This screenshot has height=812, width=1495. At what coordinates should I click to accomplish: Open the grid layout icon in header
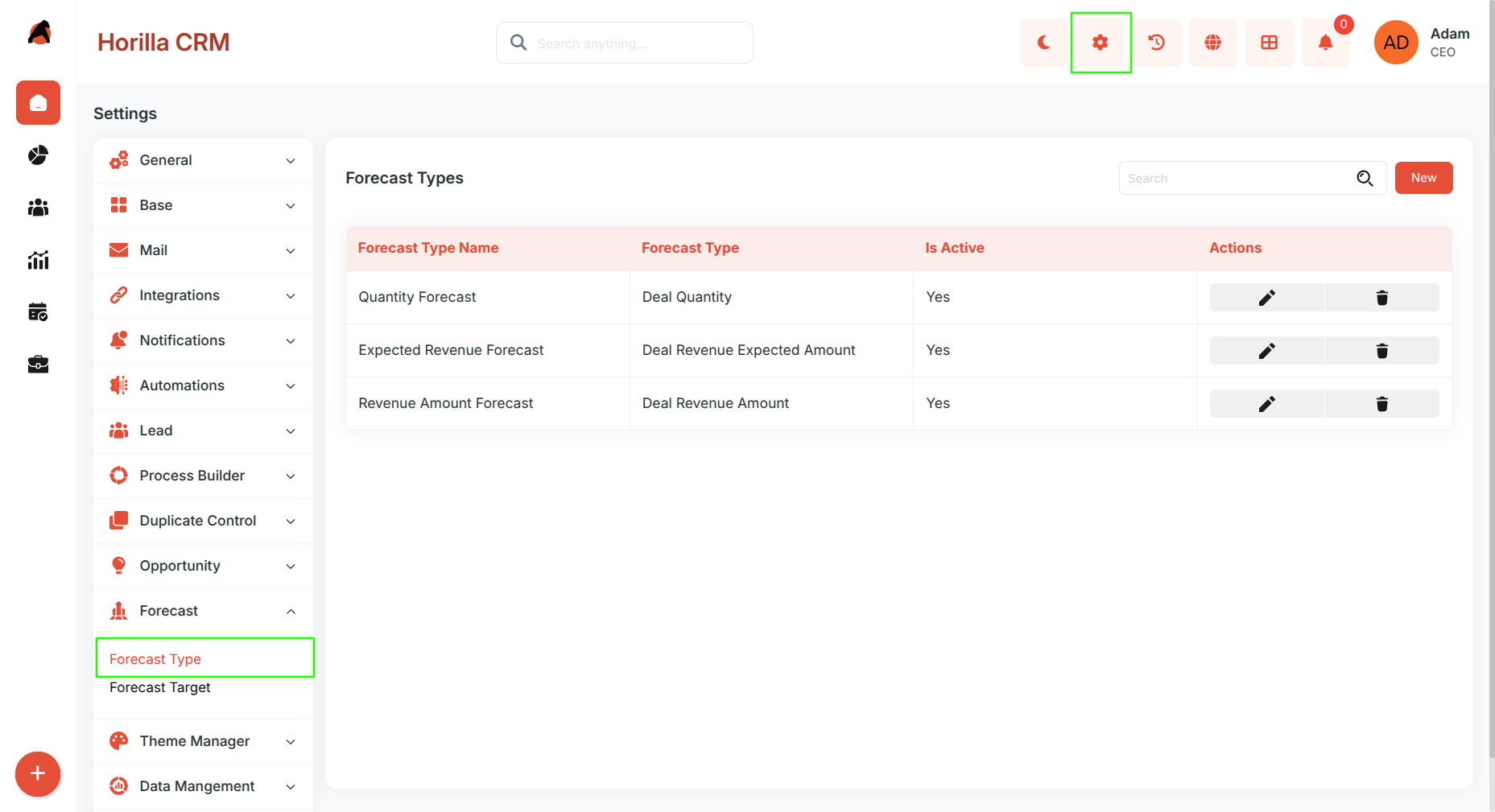click(x=1270, y=43)
